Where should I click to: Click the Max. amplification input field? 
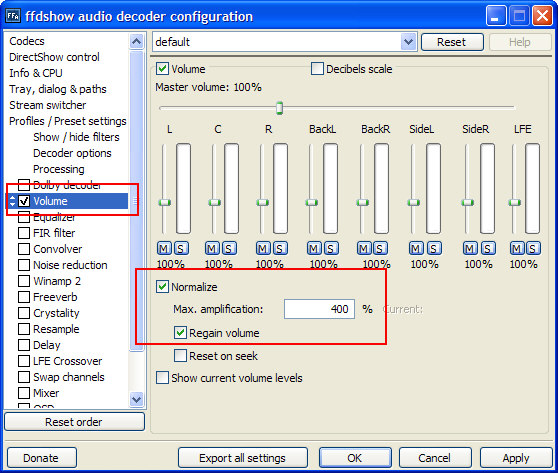point(319,309)
